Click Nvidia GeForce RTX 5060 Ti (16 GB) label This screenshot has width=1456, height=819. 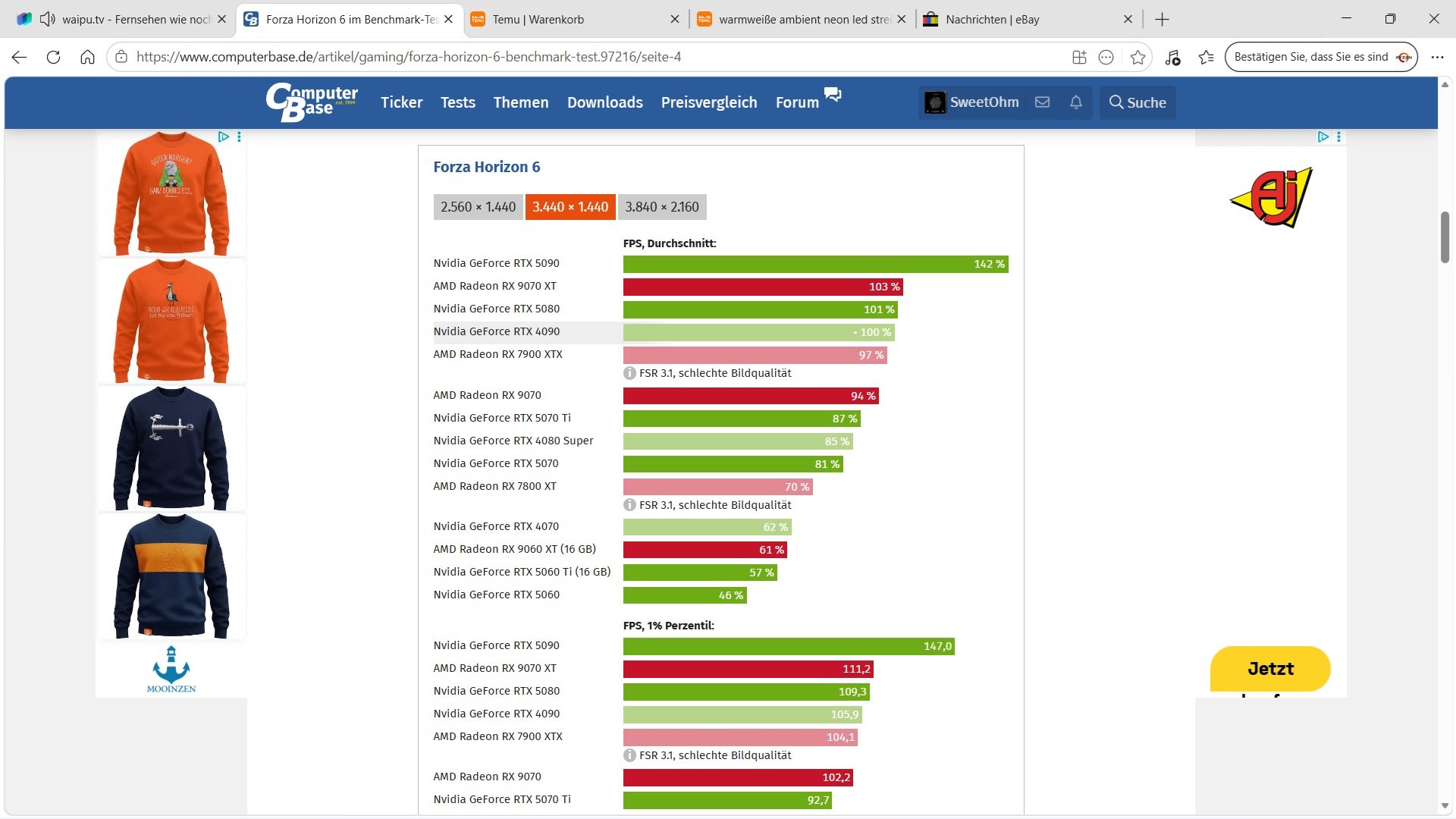coord(522,572)
